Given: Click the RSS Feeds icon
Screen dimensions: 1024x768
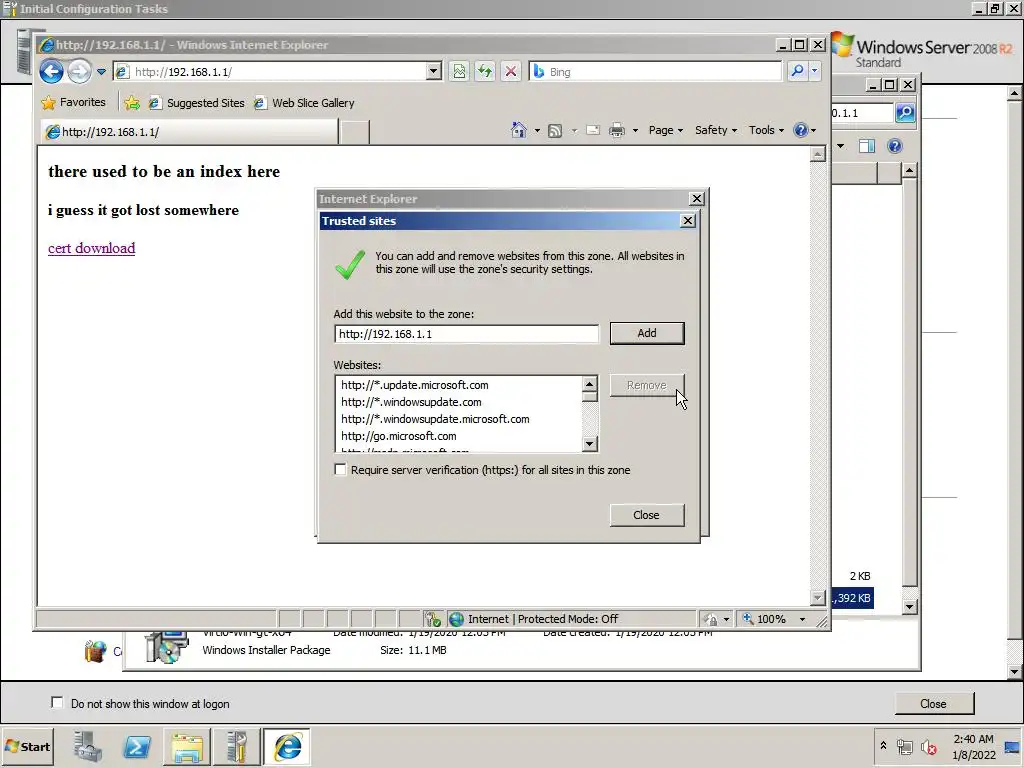Looking at the screenshot, I should (x=555, y=131).
